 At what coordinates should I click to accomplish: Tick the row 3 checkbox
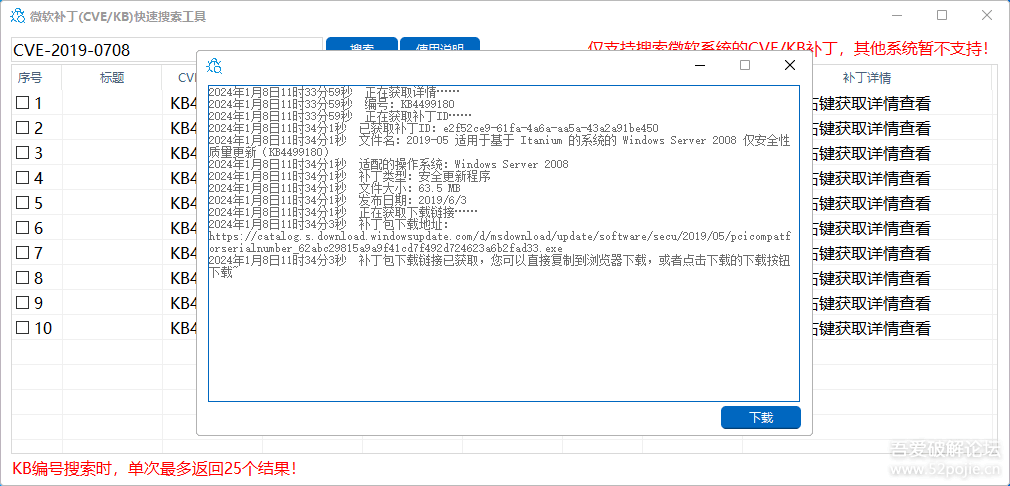pyautogui.click(x=23, y=153)
